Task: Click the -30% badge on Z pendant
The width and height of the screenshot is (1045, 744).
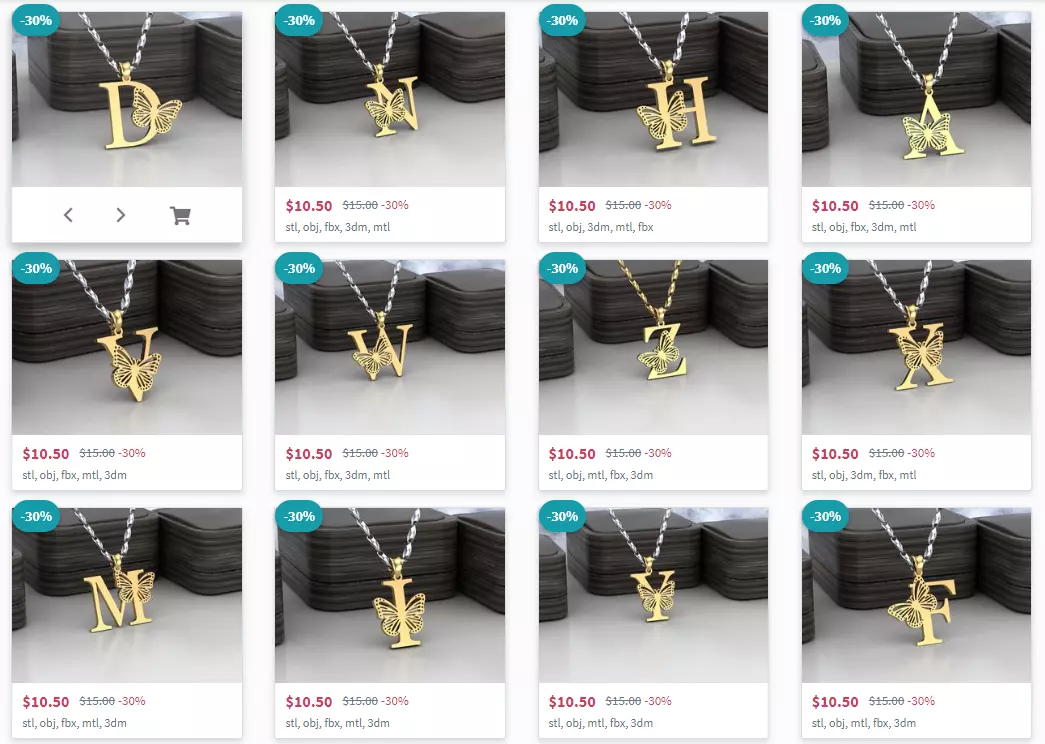Action: (562, 268)
